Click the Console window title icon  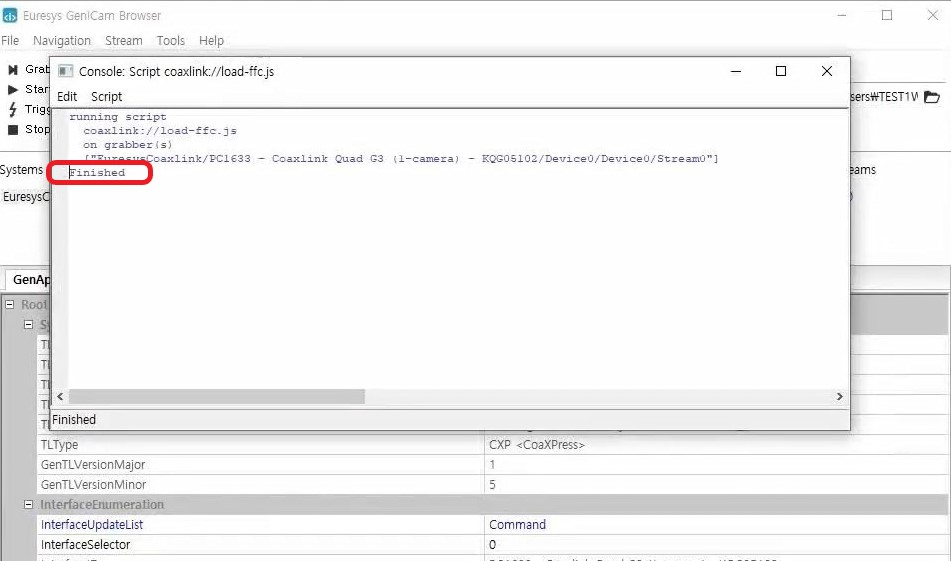pyautogui.click(x=65, y=71)
